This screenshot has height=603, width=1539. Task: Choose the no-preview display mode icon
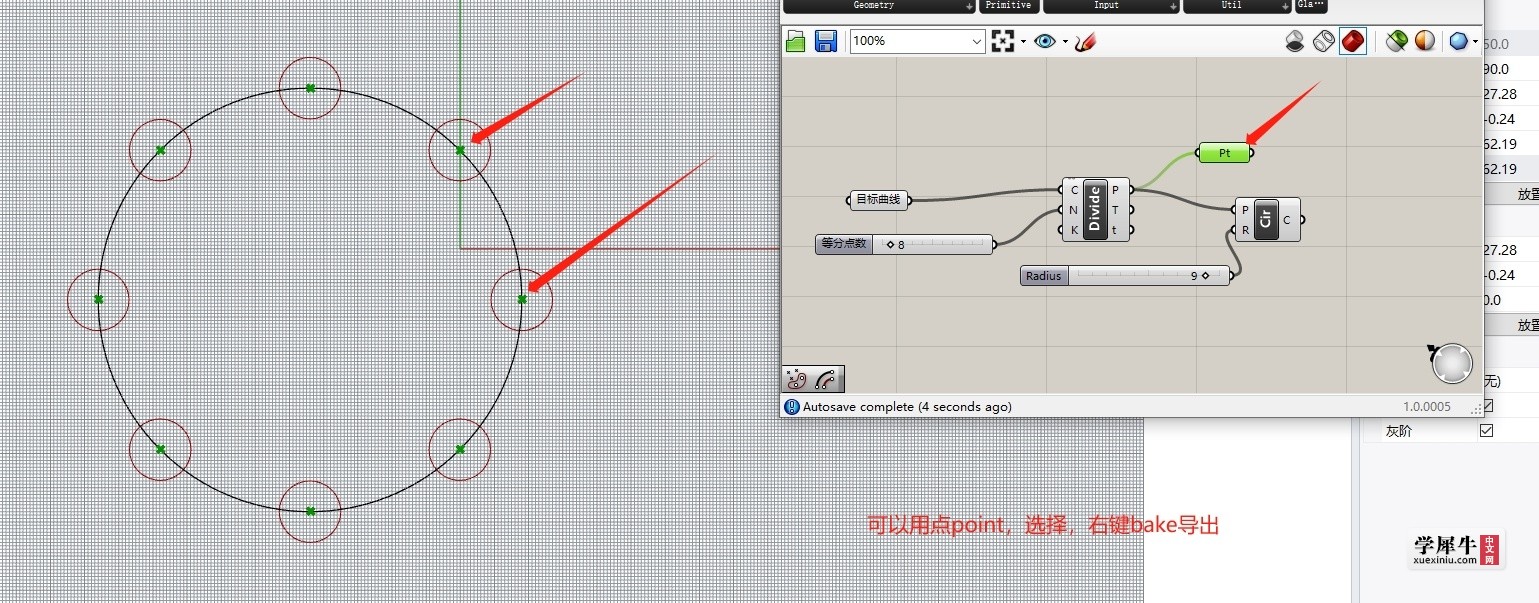coord(1295,41)
